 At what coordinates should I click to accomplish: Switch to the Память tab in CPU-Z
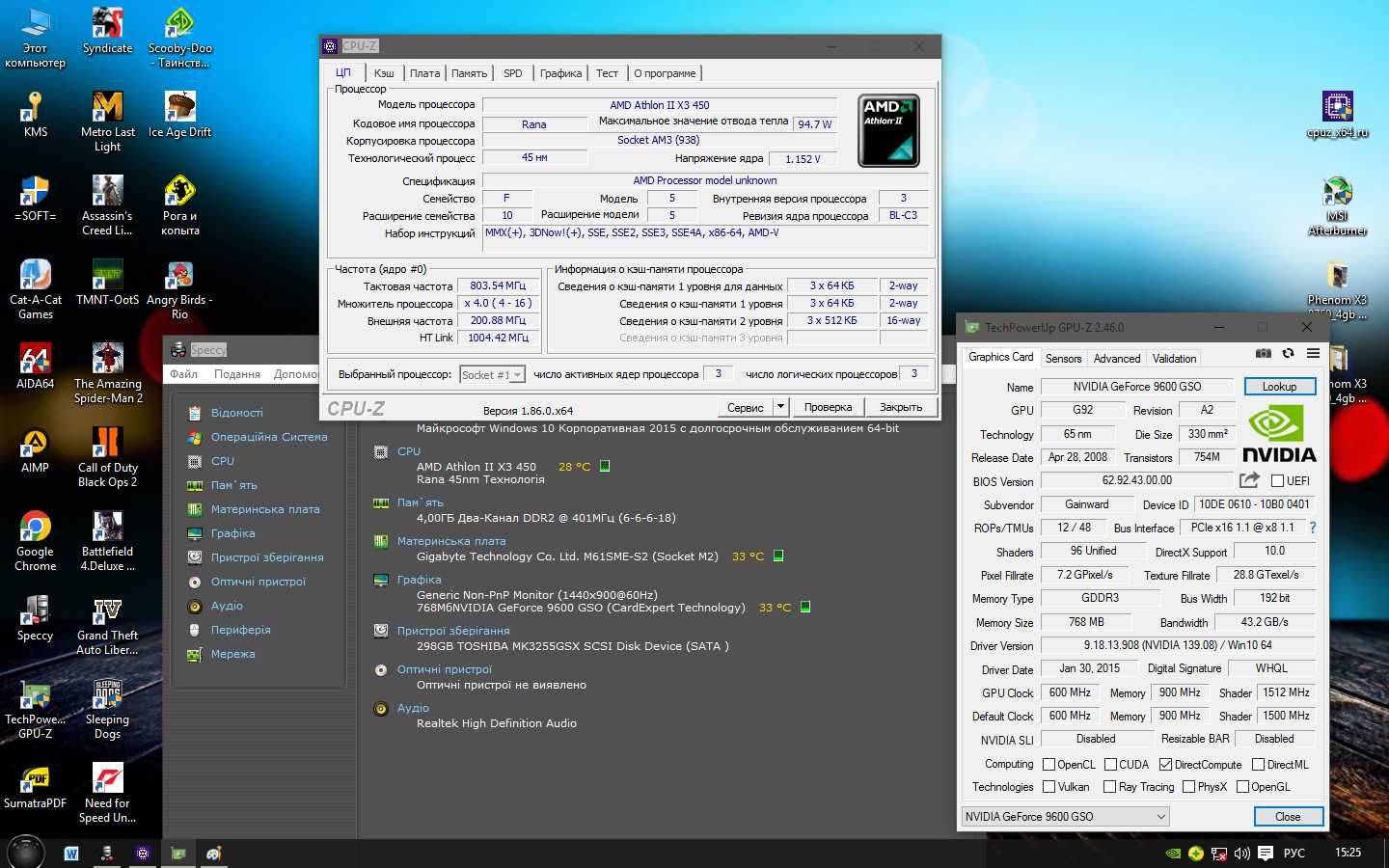[469, 73]
